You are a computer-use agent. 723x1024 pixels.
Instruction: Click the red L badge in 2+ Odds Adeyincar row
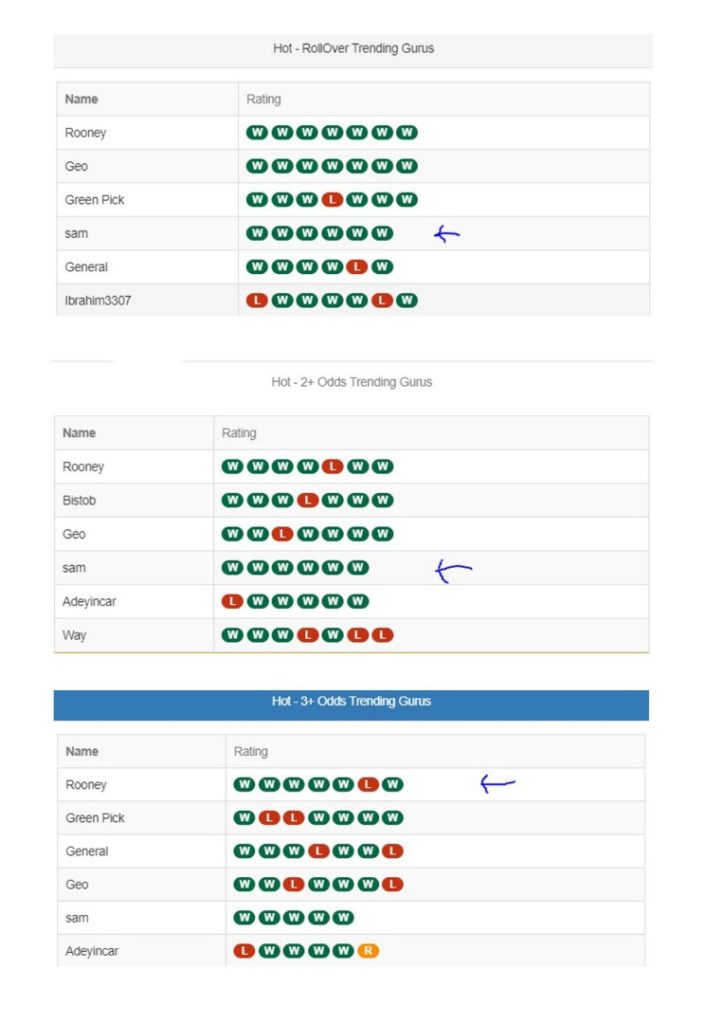(233, 601)
